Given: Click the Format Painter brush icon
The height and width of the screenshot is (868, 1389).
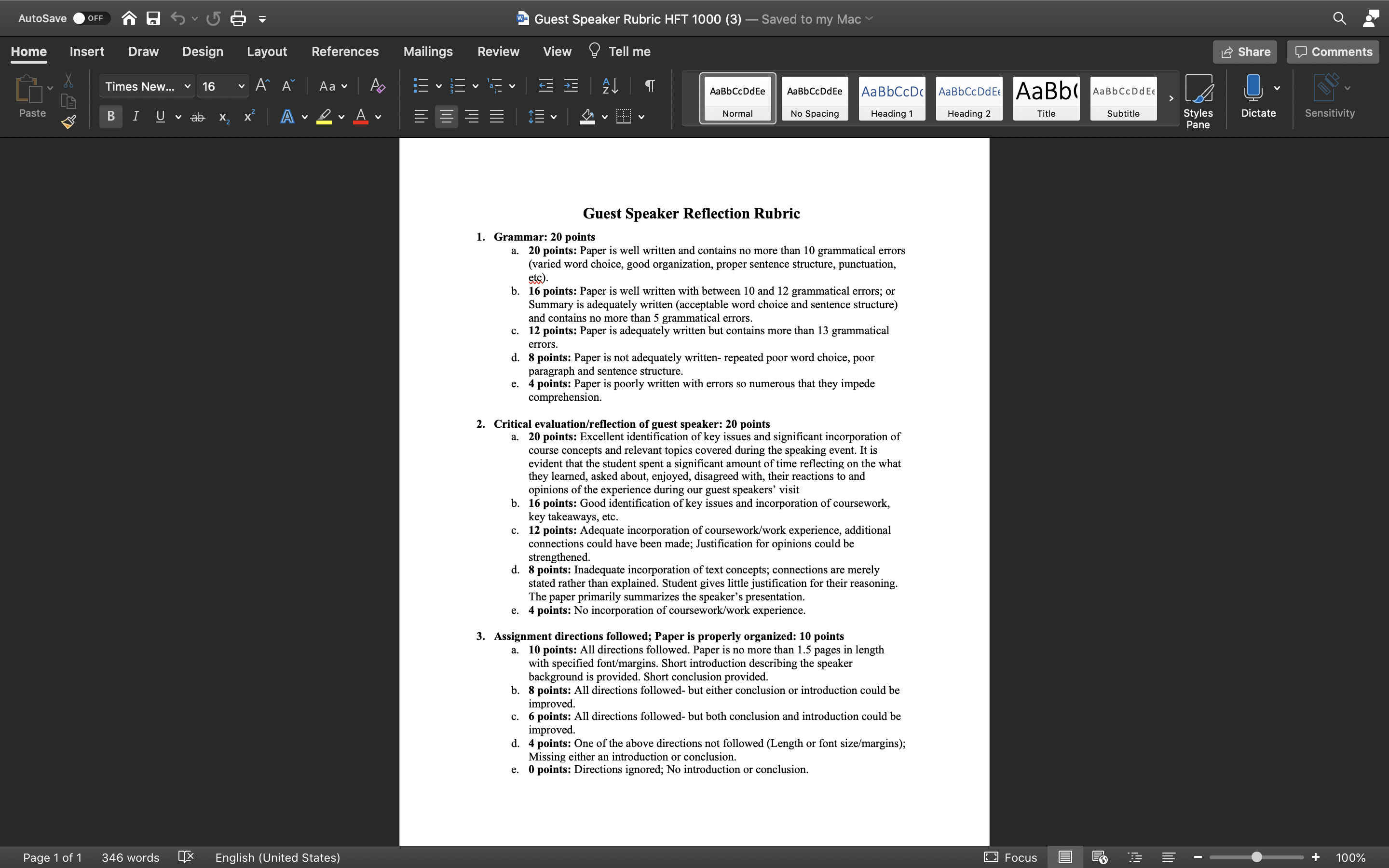Looking at the screenshot, I should 69,122.
